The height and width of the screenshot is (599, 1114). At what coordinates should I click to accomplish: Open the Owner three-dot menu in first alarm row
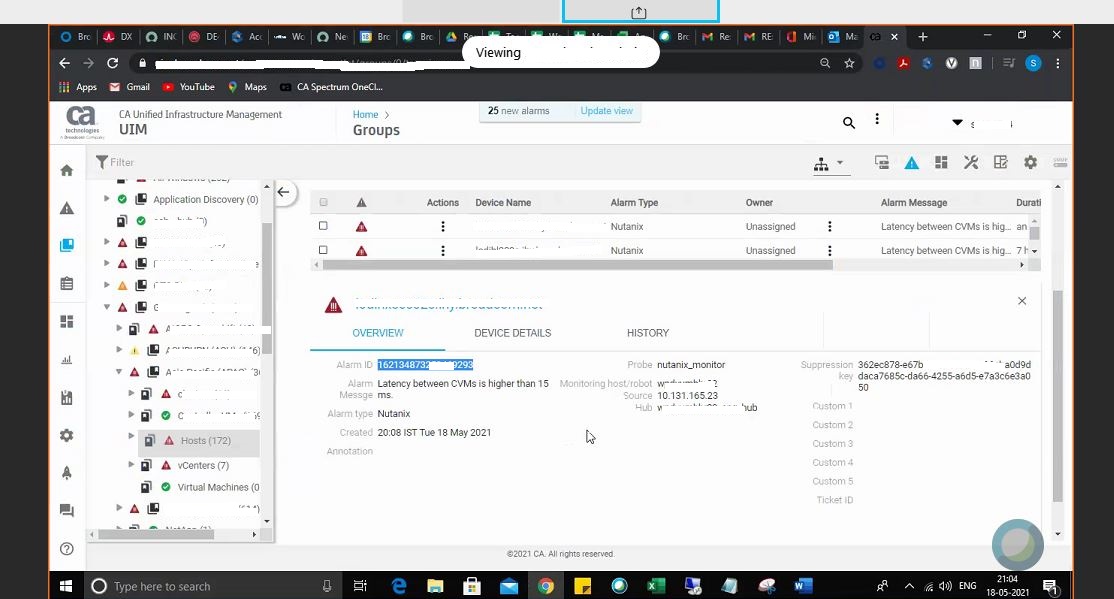click(829, 227)
